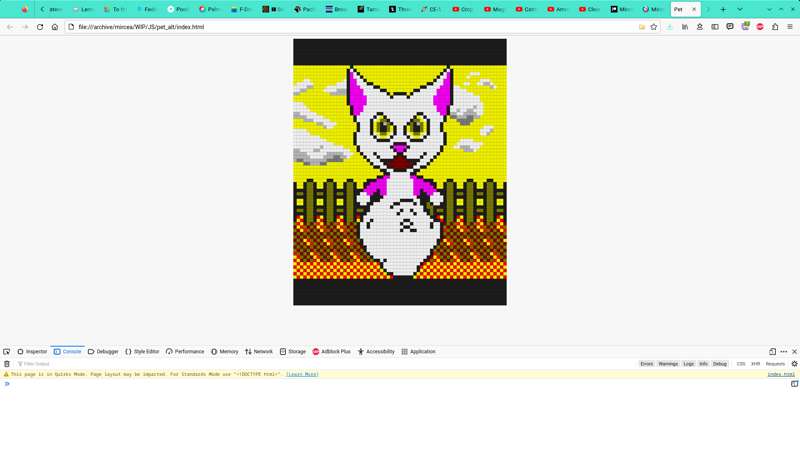Switch to the Storage tab
Viewport: 800px width, 450px height.
[x=293, y=352]
